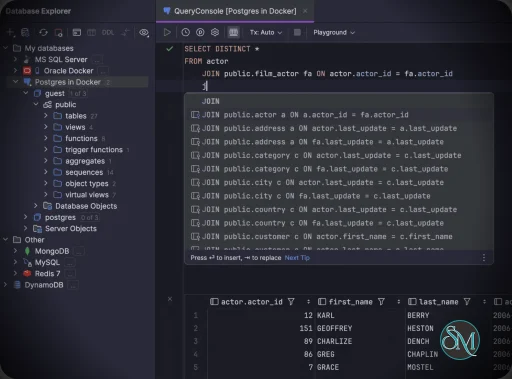Collapse the Other folder

tap(5, 240)
